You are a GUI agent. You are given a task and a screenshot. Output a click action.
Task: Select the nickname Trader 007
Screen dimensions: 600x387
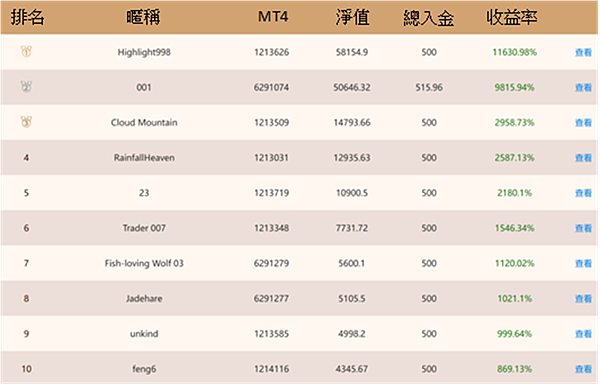point(144,228)
